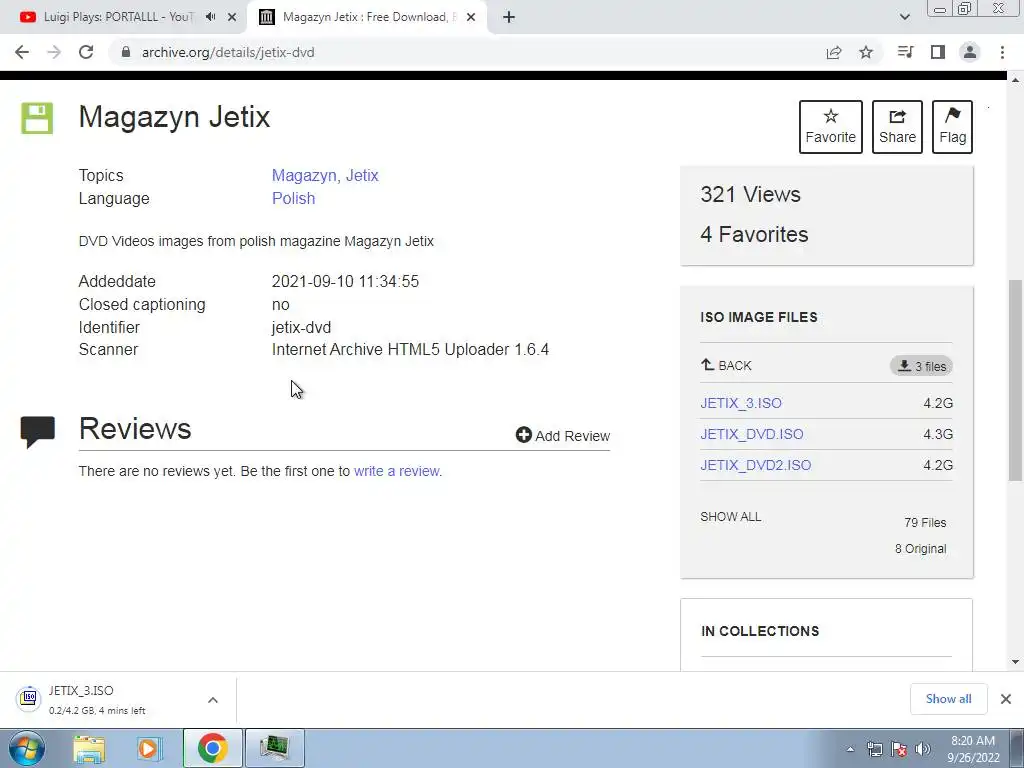Image resolution: width=1024 pixels, height=768 pixels.
Task: Click the page vertical scrollbar thumb
Action: pos(1015,380)
